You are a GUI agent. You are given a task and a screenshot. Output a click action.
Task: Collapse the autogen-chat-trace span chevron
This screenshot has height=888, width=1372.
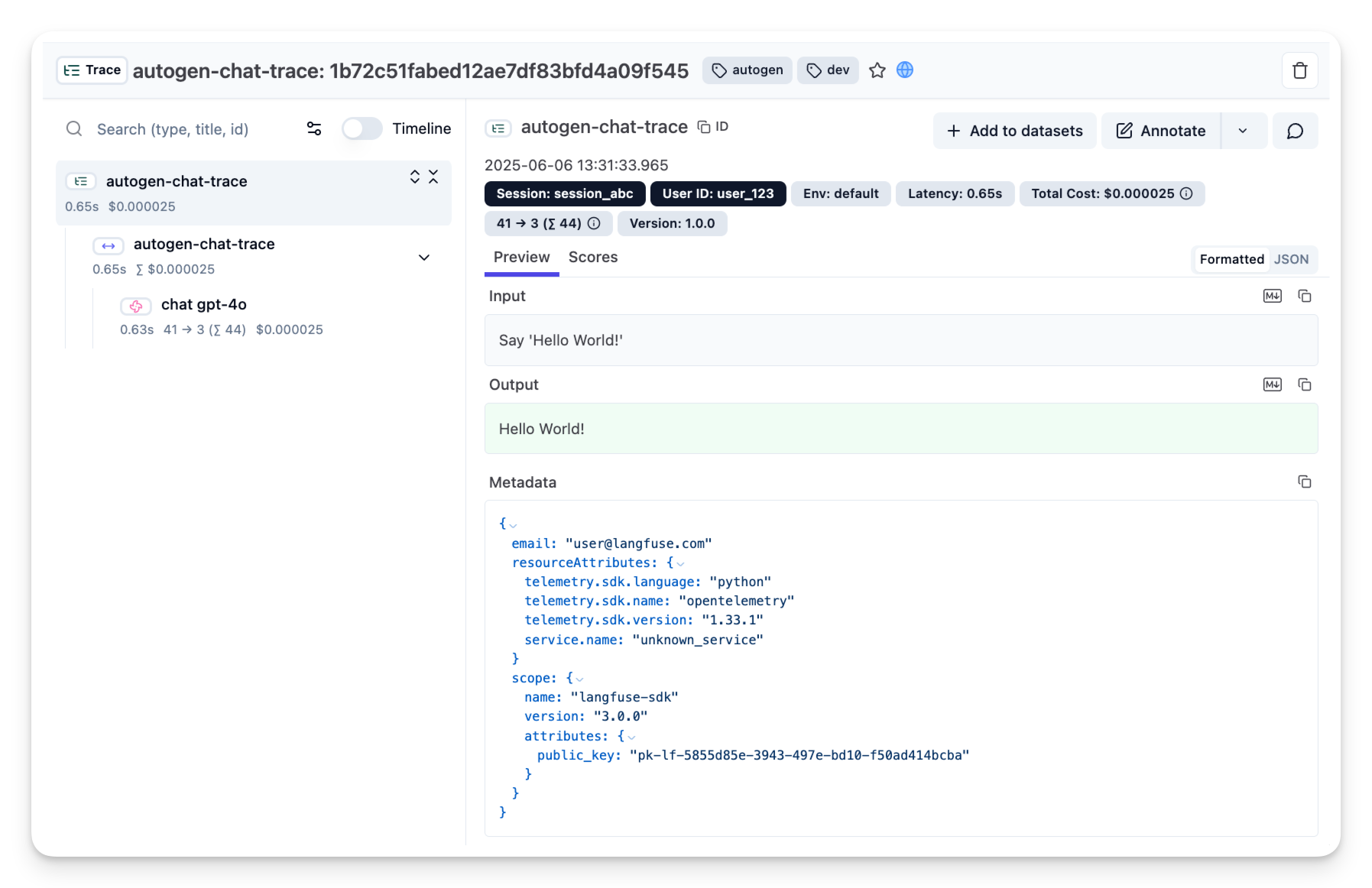pos(424,258)
